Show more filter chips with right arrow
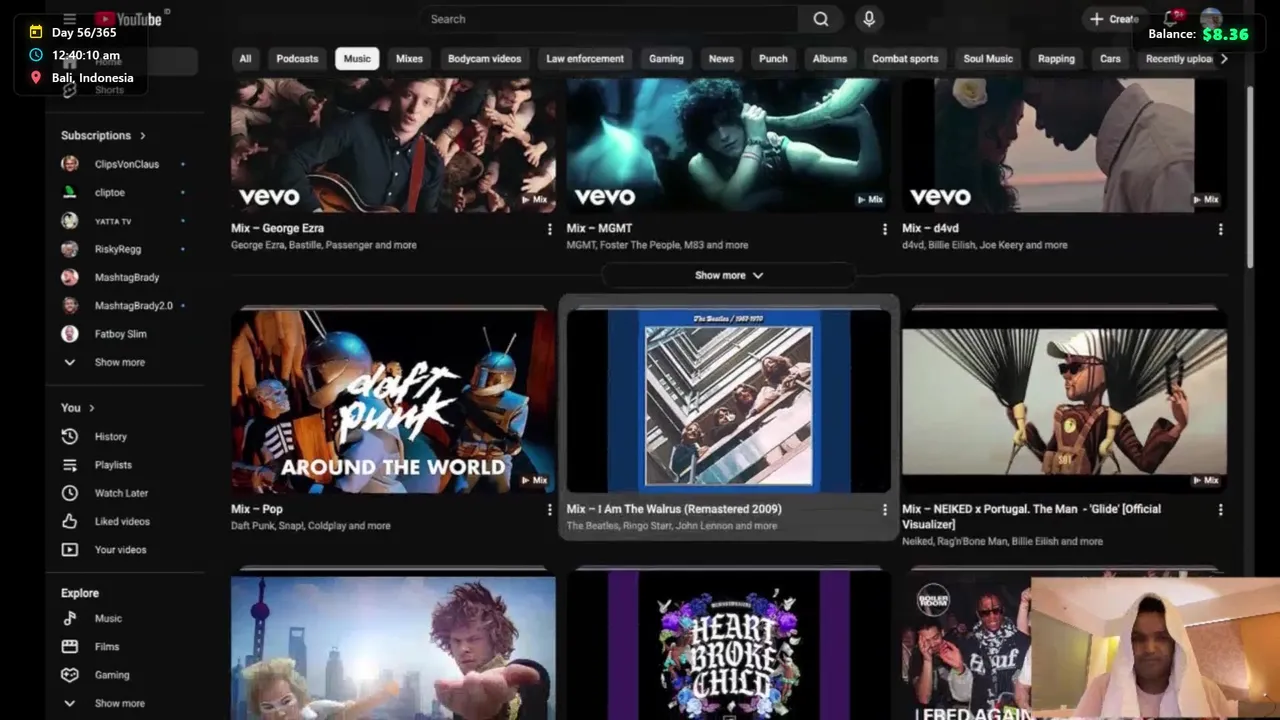This screenshot has width=1280, height=720. click(1224, 58)
